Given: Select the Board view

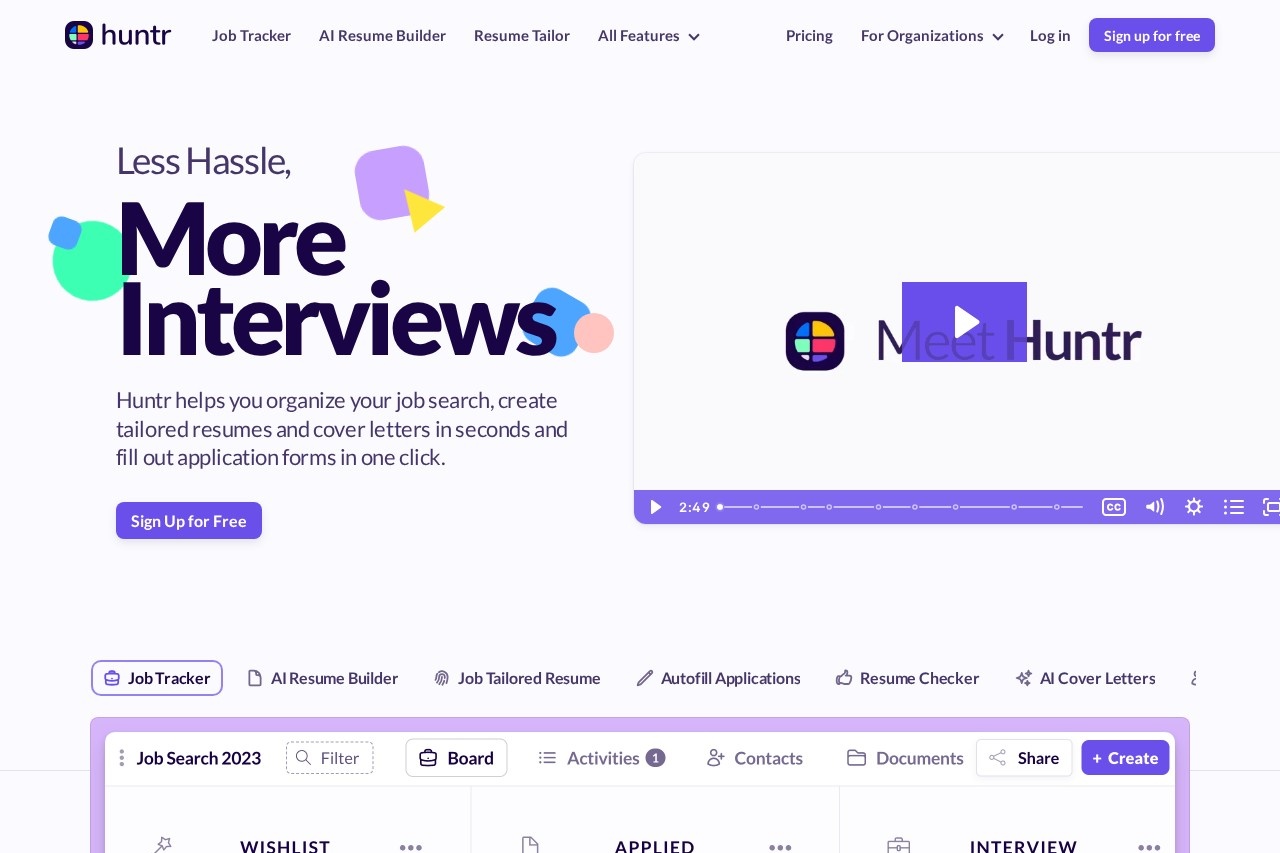Looking at the screenshot, I should click(456, 758).
